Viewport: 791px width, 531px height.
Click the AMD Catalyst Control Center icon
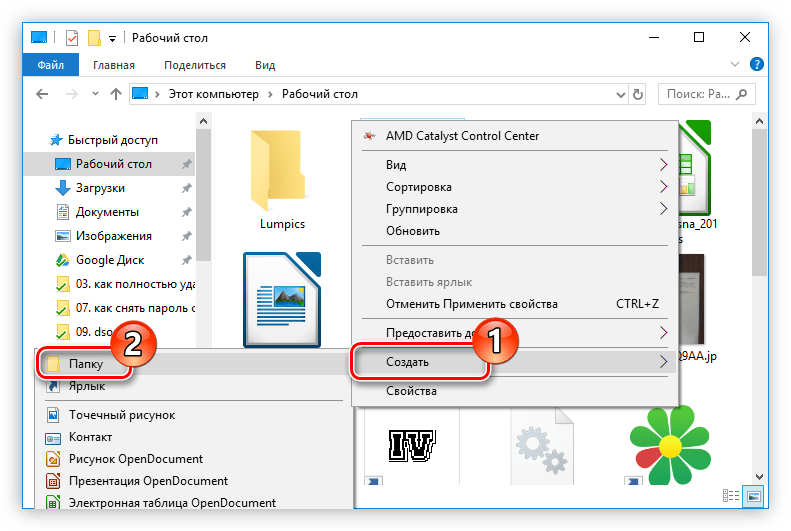click(369, 136)
